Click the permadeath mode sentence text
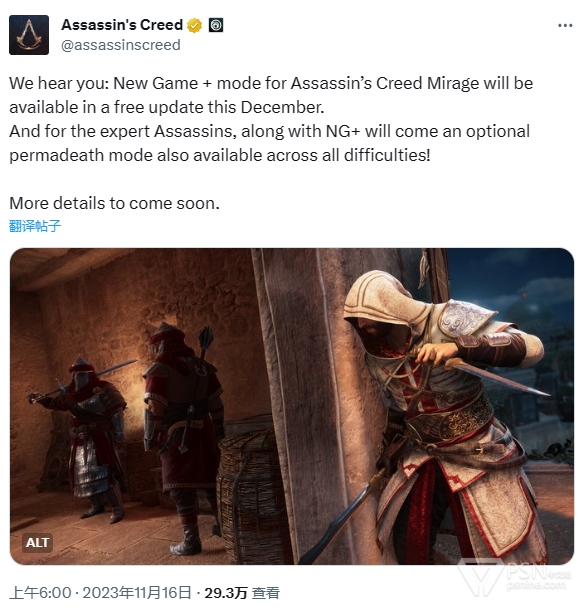This screenshot has height=608, width=583. coord(269,143)
